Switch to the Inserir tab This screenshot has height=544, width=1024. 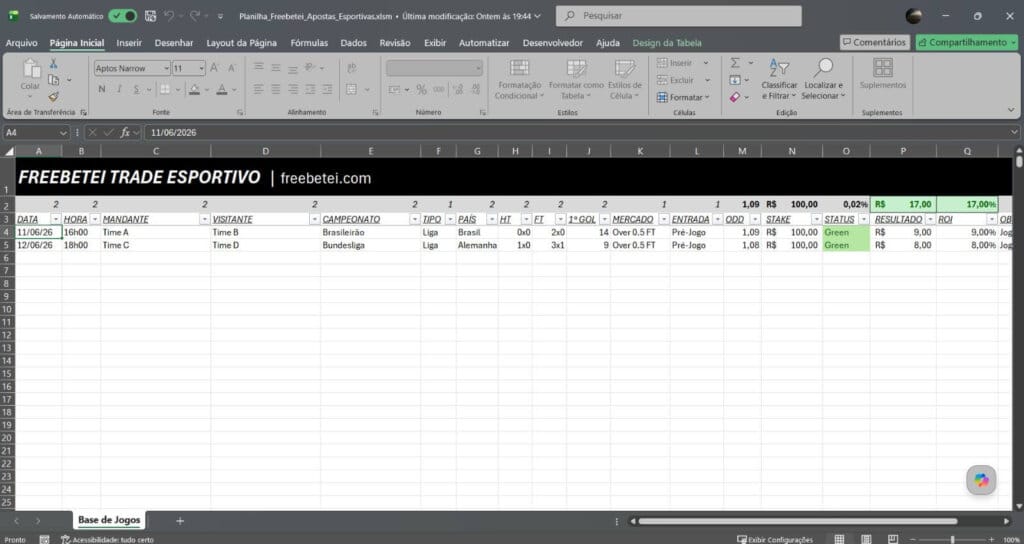129,43
